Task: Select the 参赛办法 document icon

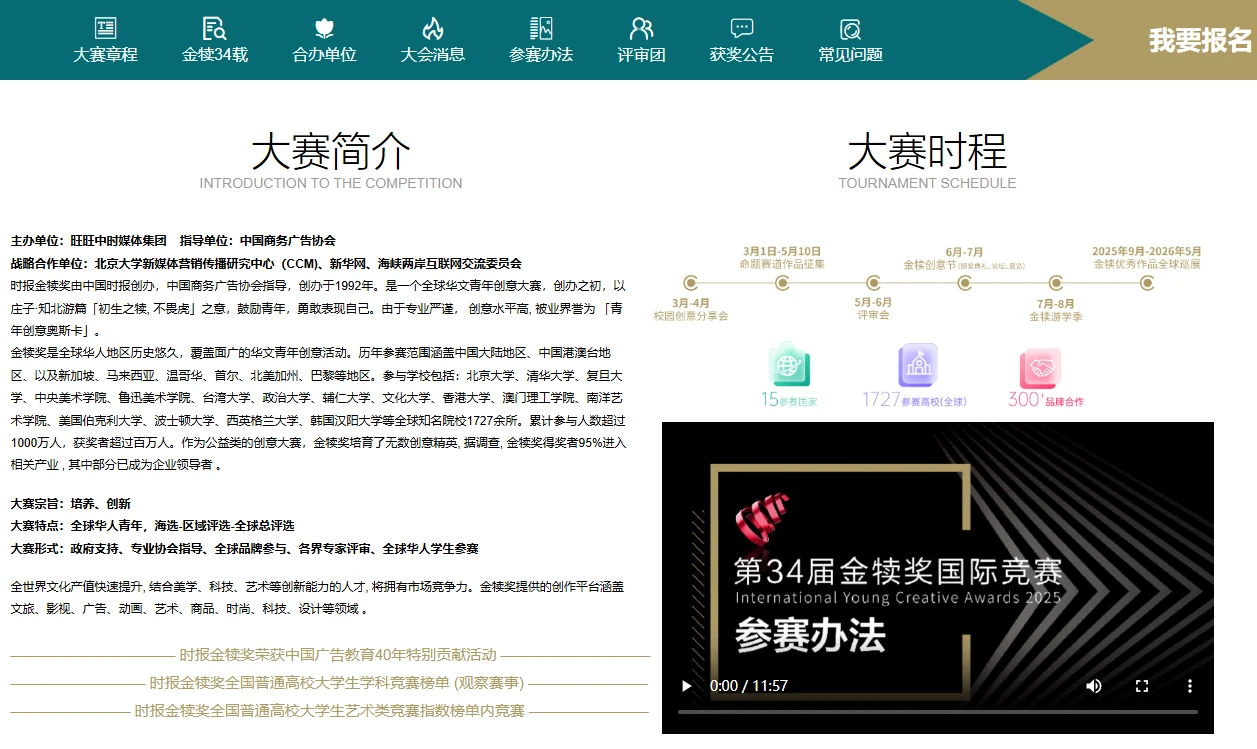Action: click(541, 30)
